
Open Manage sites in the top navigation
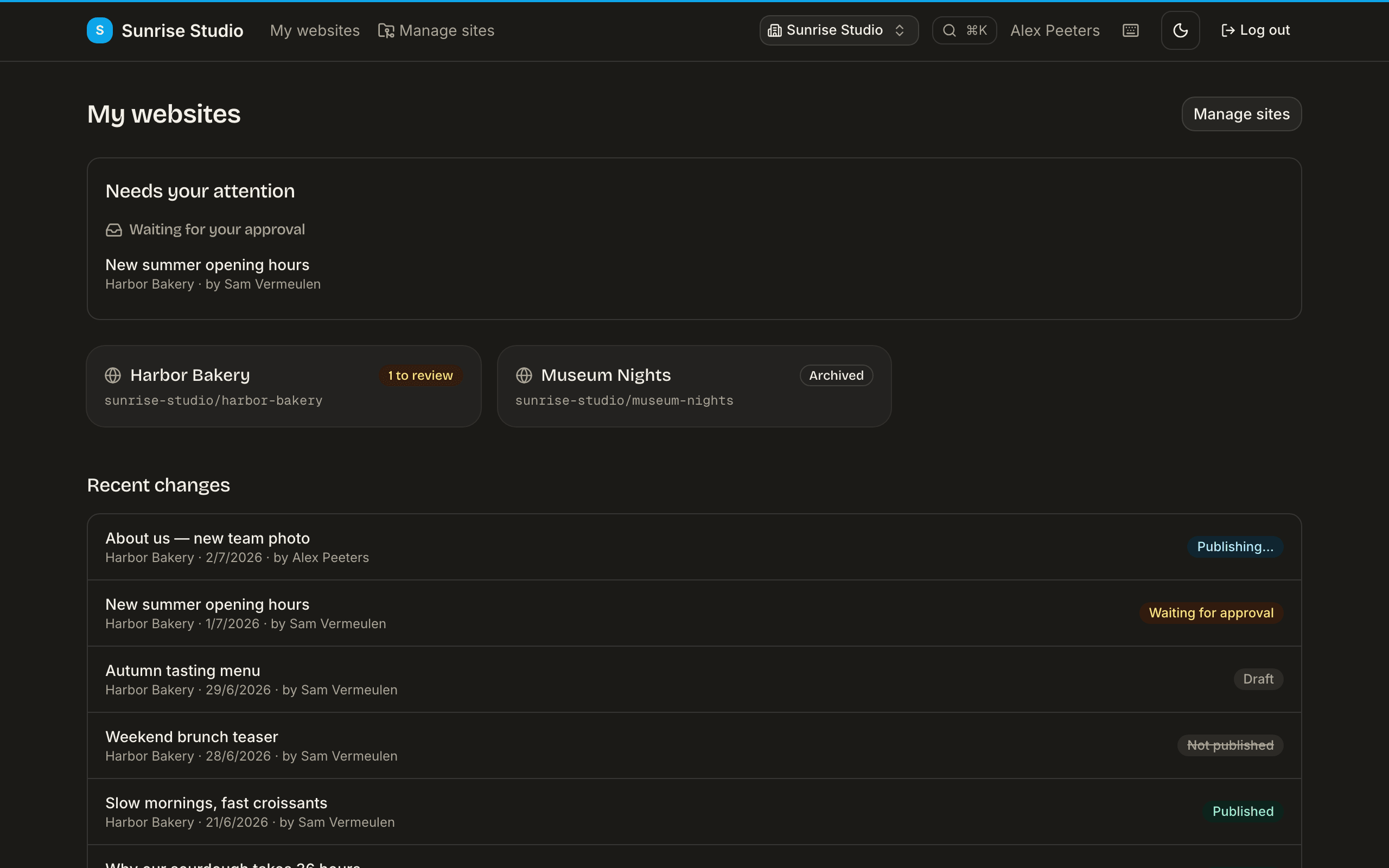[x=436, y=30]
